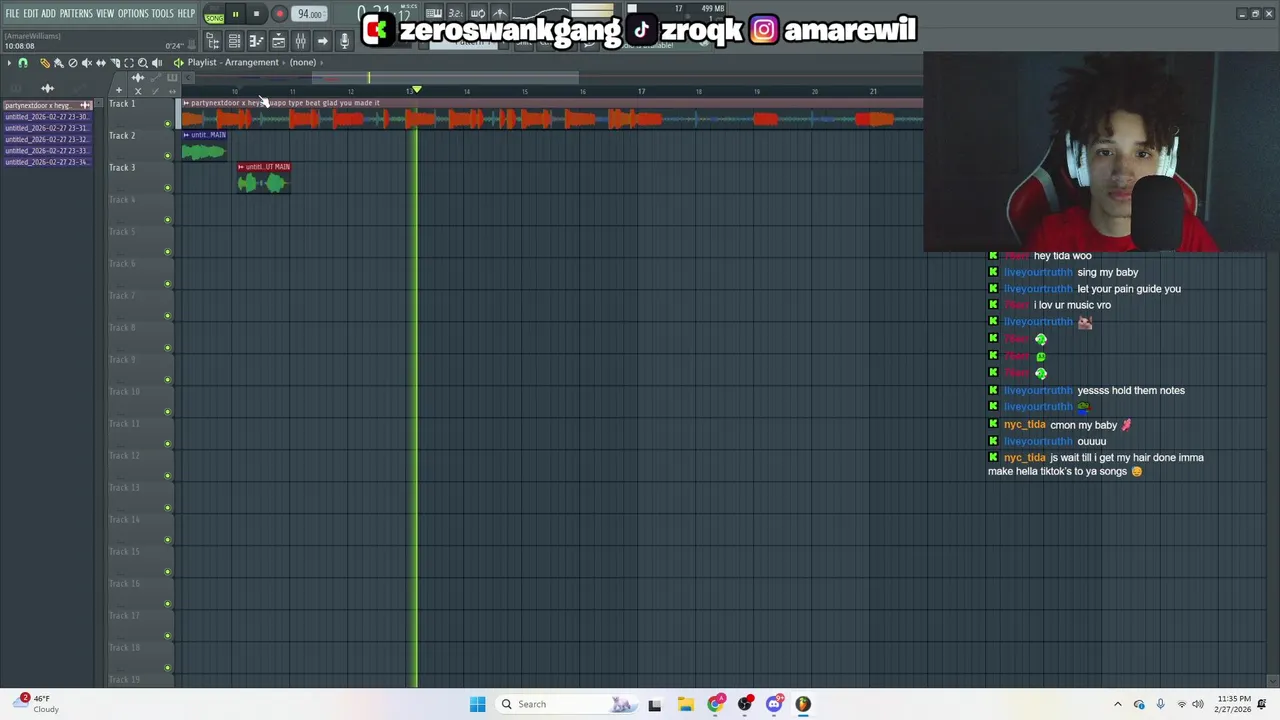Expand the Playlist - Arrangement breadcrumb
1280x720 pixels.
click(x=232, y=62)
